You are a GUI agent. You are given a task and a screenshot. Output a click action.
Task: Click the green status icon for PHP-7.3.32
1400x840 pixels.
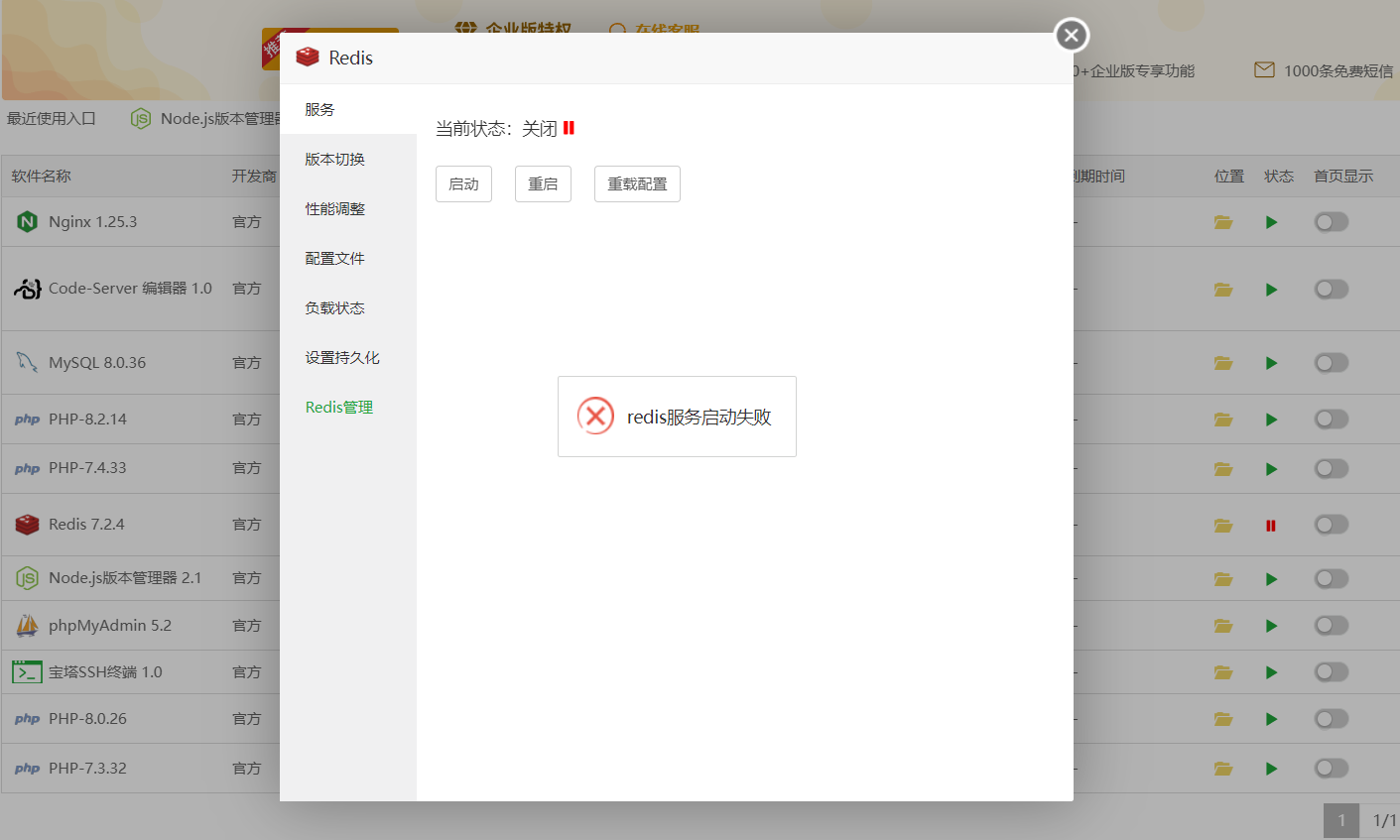[x=1271, y=769]
